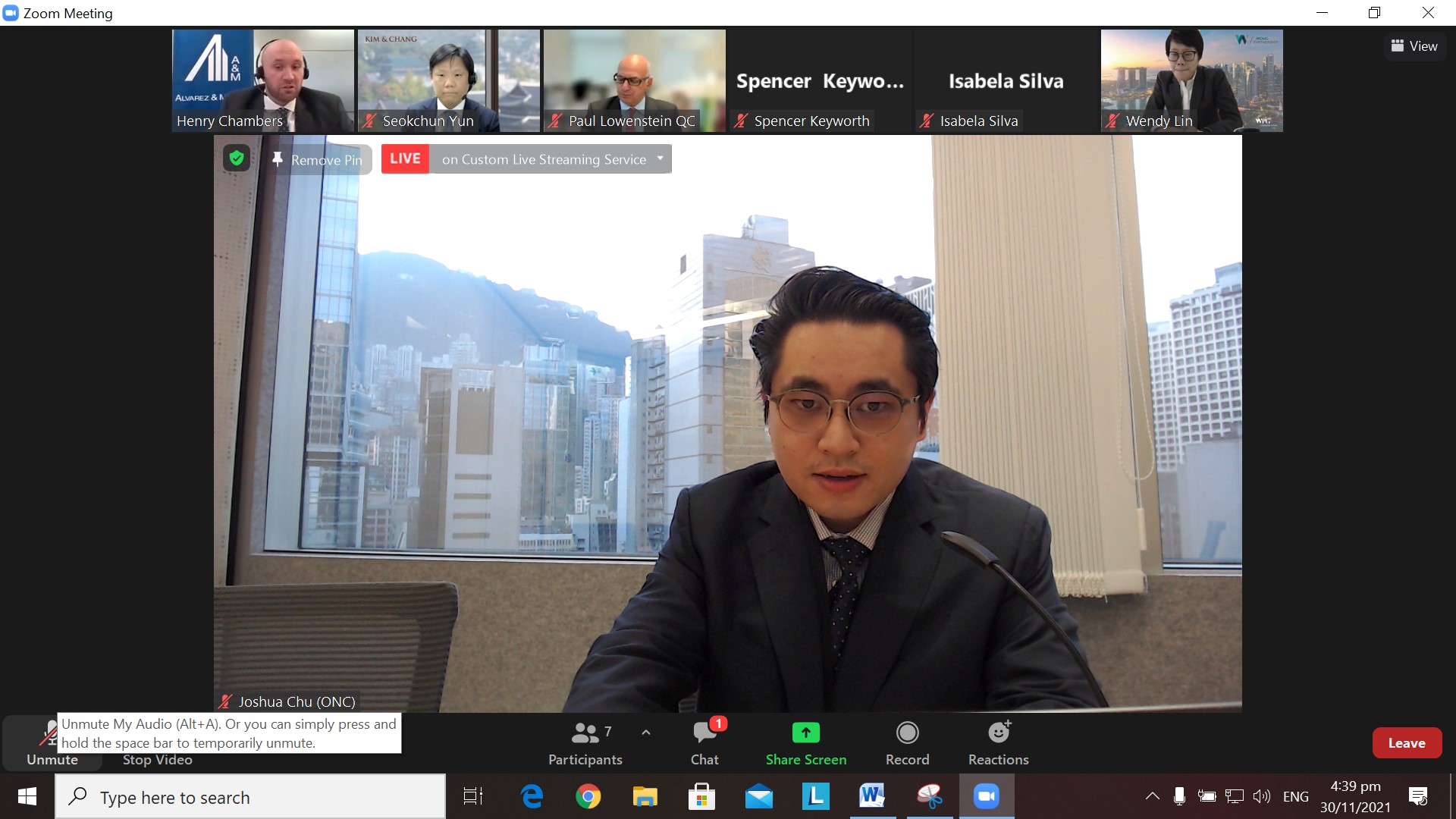Toggle Stop Video in Zoom toolbar
This screenshot has width=1456, height=819.
157,759
